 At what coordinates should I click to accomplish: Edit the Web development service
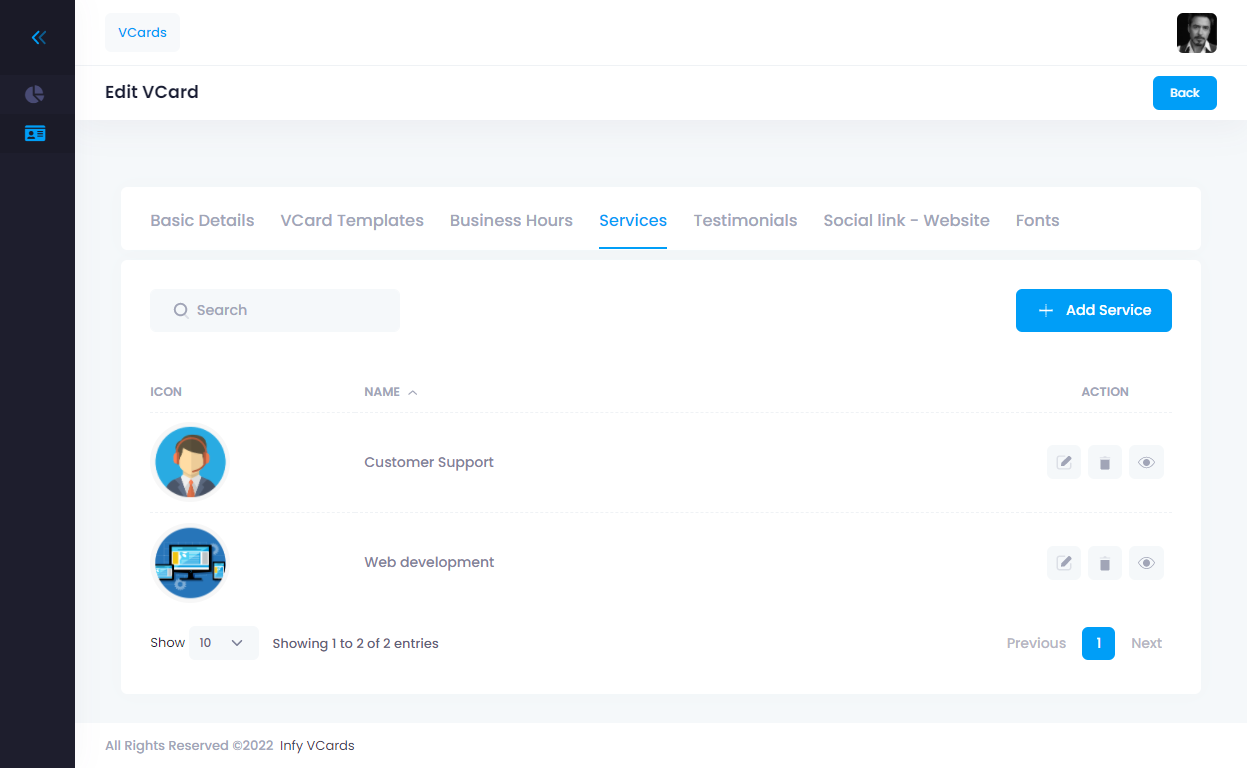pyautogui.click(x=1064, y=563)
